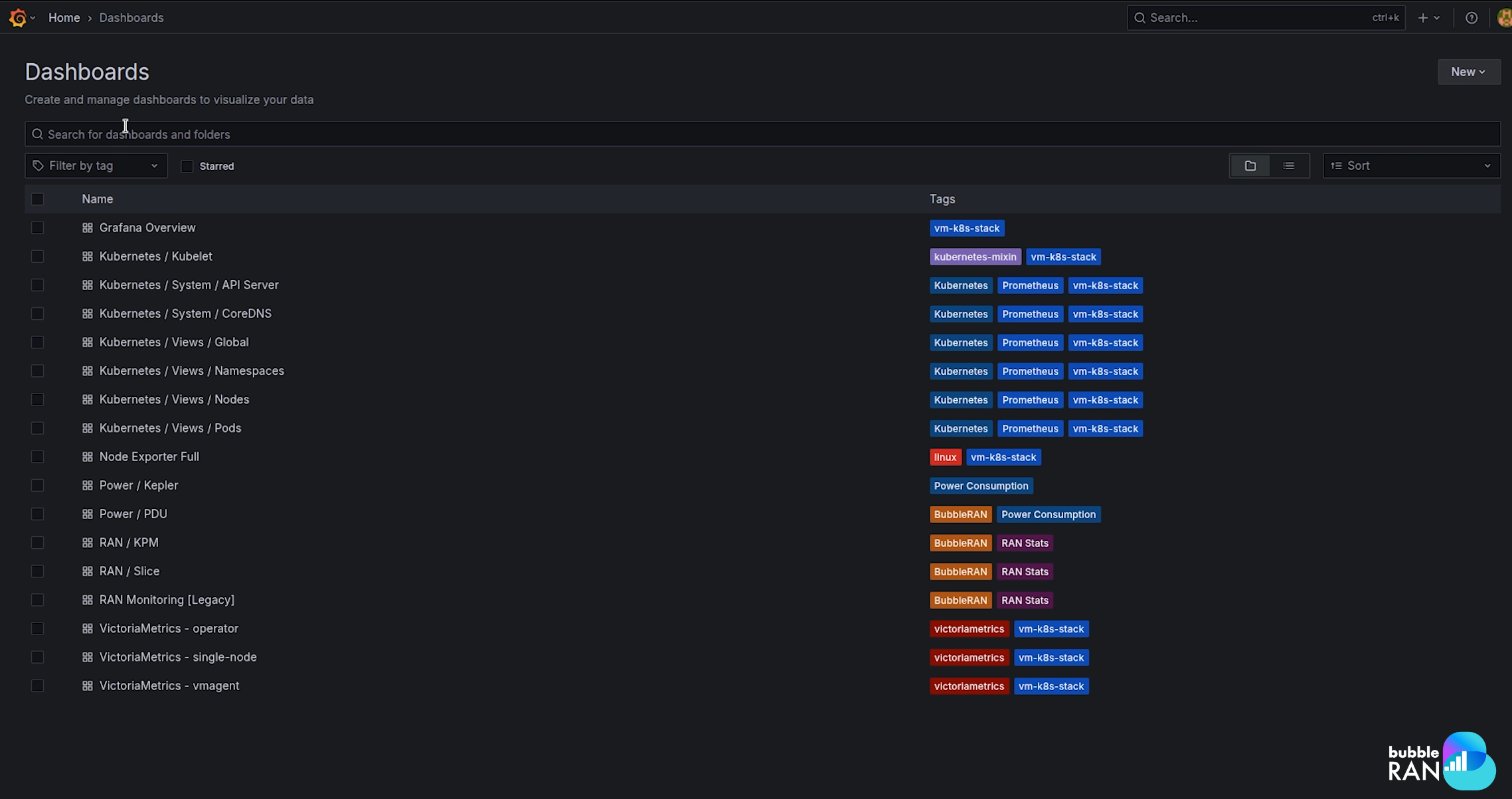Switch to list view icon

click(x=1289, y=166)
